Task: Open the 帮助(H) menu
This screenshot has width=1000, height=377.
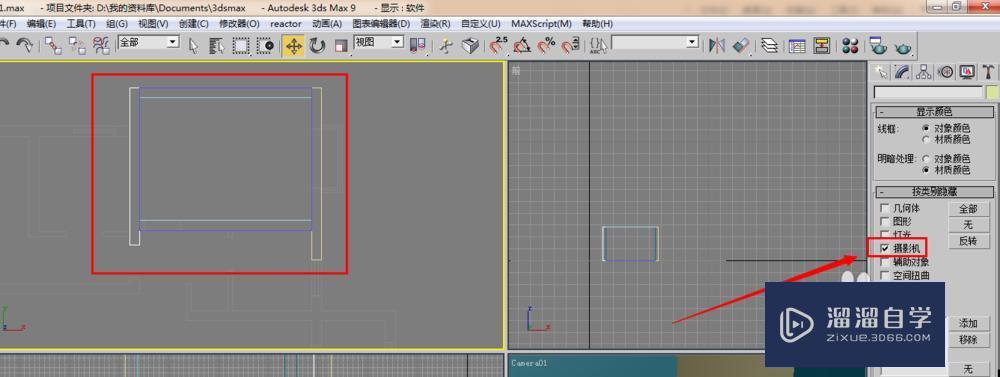Action: pyautogui.click(x=598, y=24)
